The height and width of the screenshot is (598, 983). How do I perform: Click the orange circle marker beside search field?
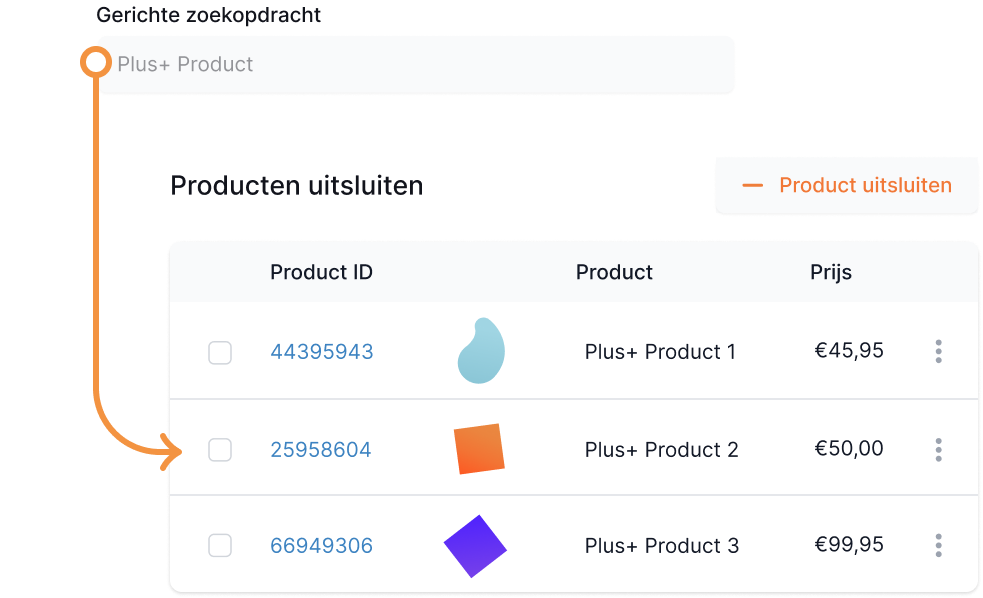coord(96,64)
